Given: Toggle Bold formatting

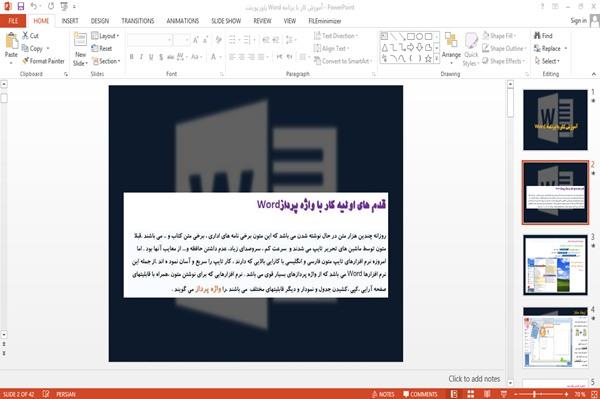Looking at the screenshot, I should click(131, 57).
